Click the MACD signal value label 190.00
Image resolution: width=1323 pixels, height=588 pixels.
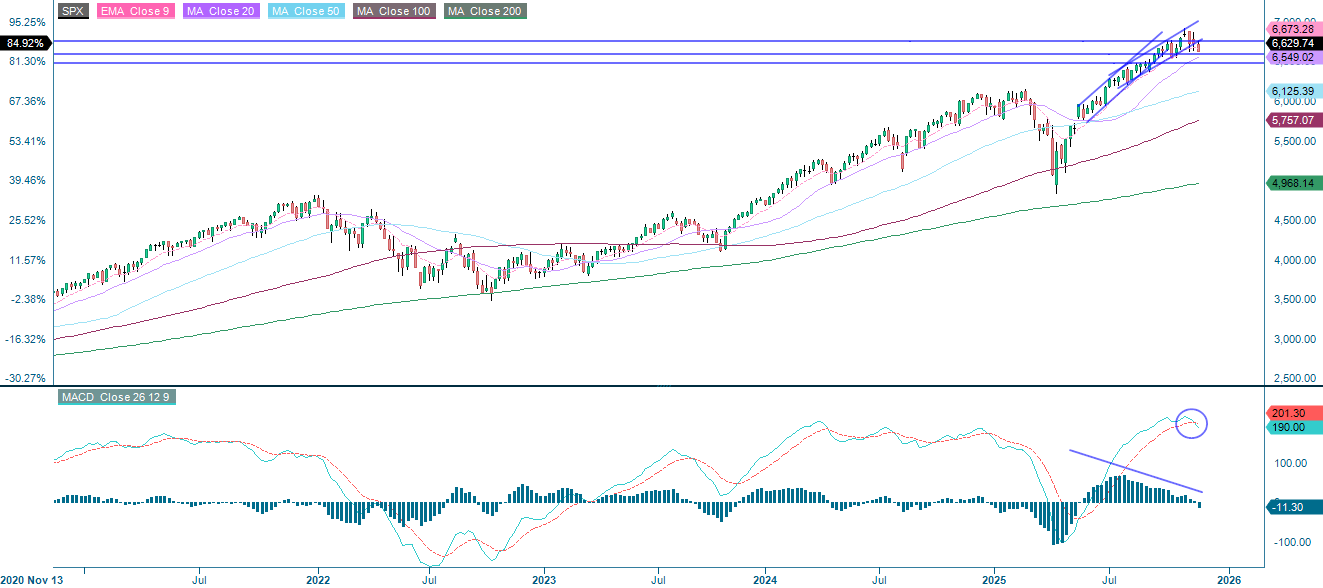click(1289, 427)
